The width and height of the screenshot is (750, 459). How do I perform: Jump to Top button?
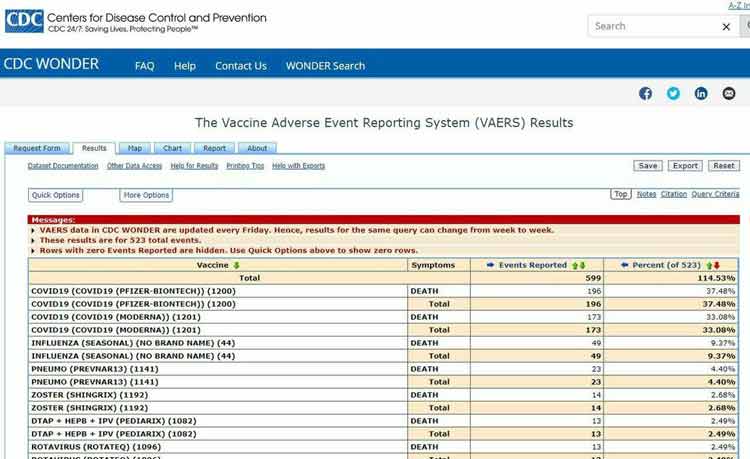tap(621, 194)
